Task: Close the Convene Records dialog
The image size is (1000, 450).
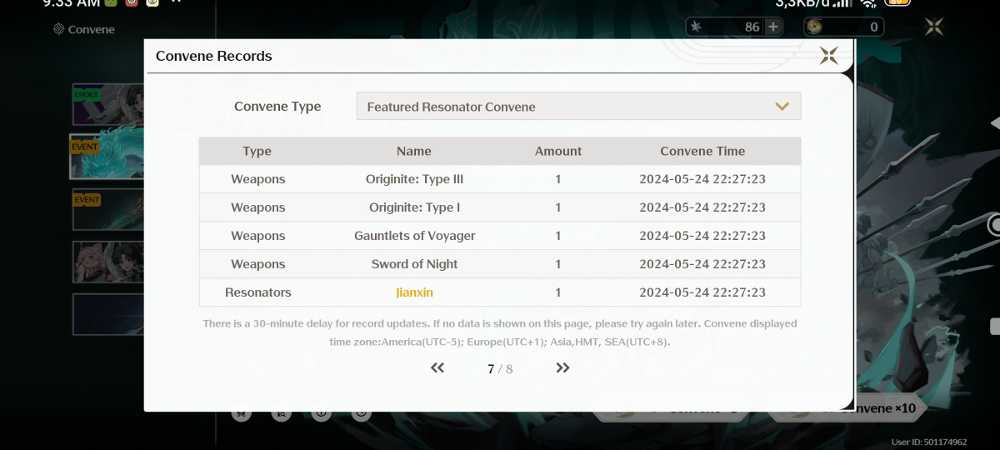Action: click(x=828, y=55)
